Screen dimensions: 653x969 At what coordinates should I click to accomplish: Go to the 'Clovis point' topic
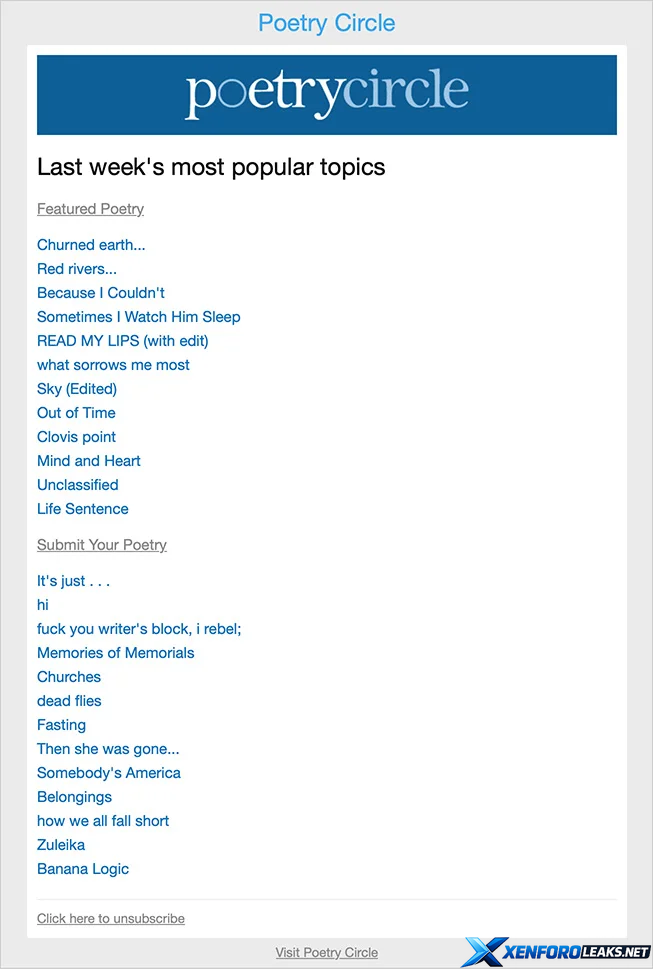click(x=76, y=437)
